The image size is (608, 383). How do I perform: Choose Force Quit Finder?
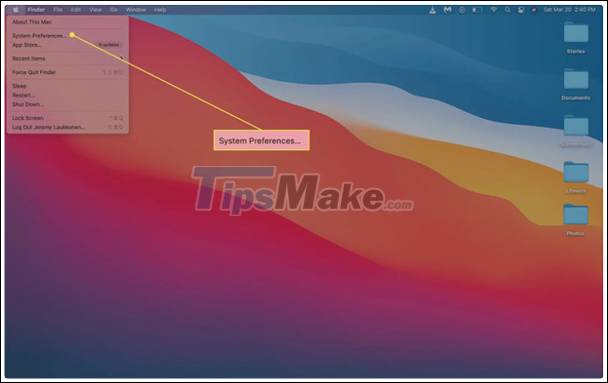(67, 72)
